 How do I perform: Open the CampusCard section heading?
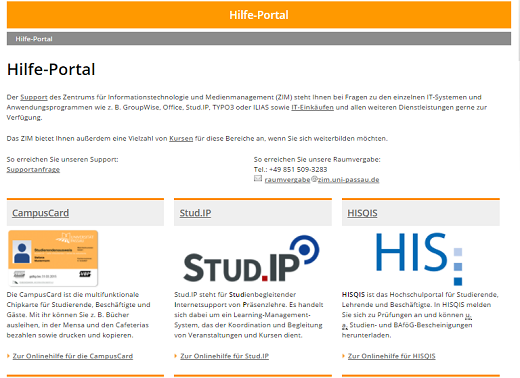pos(41,213)
